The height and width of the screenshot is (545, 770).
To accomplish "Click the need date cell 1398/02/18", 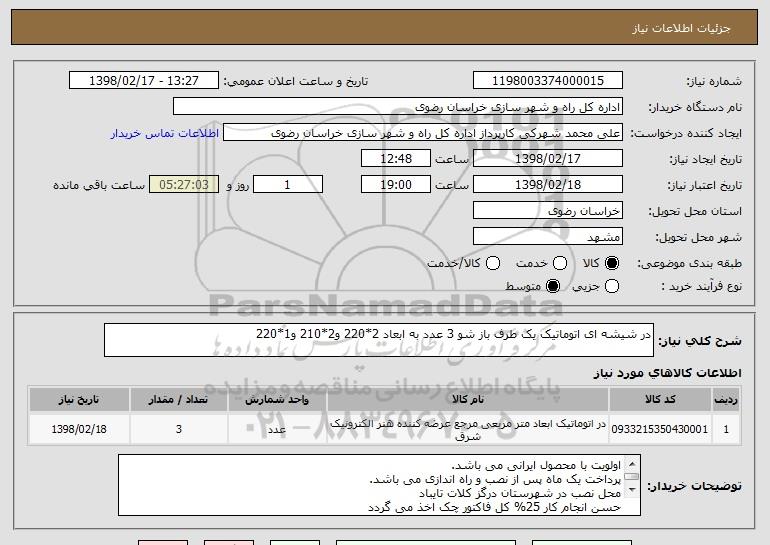I will tap(79, 429).
